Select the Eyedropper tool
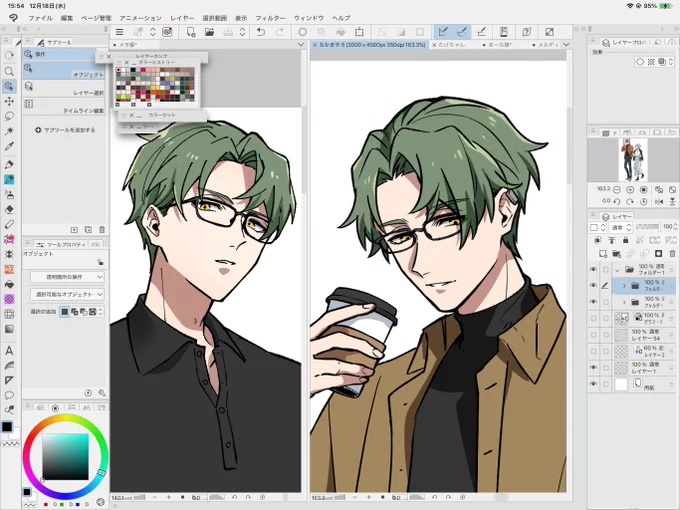The image size is (680, 510). (9, 146)
